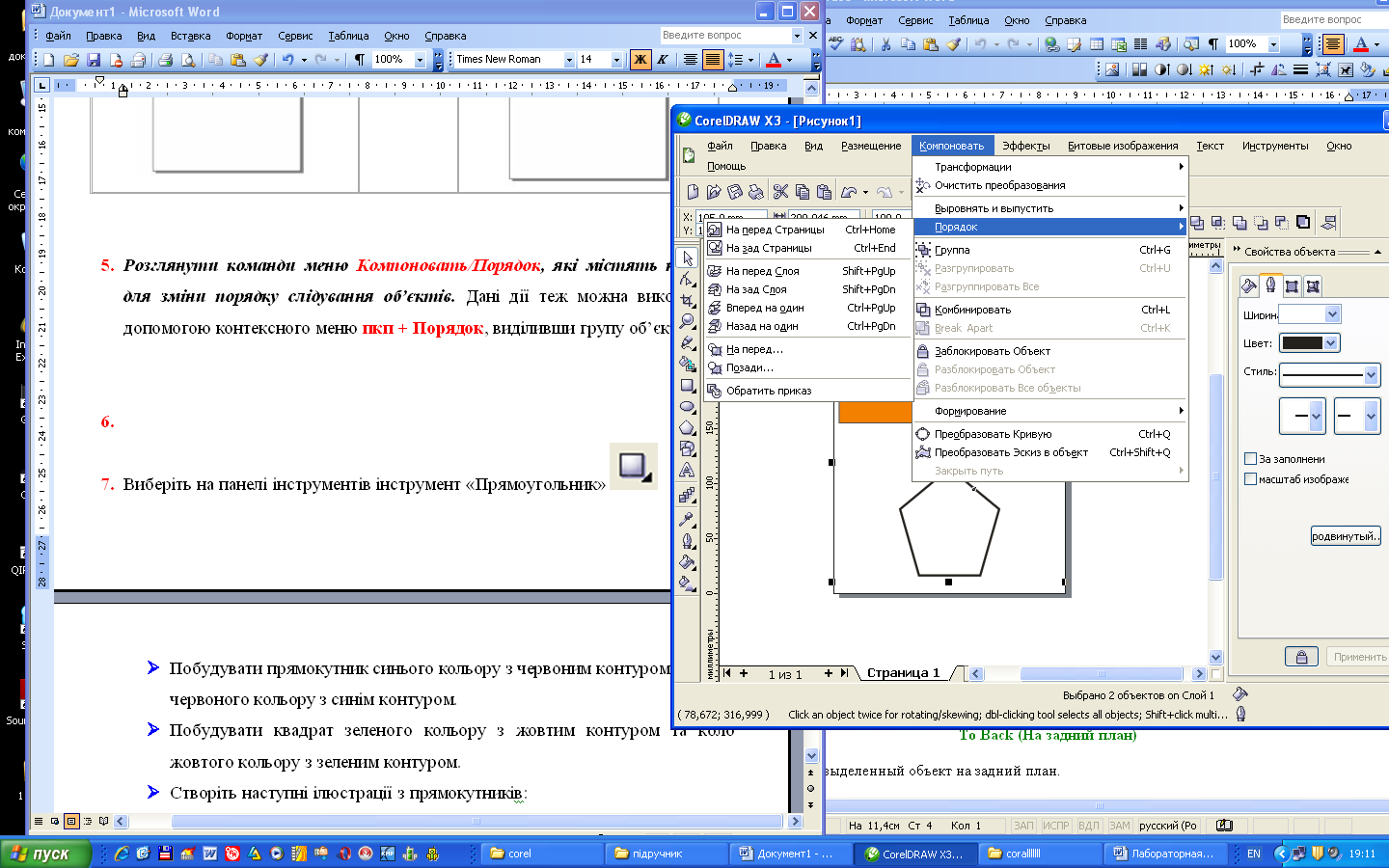Open the start arrowhead dropdown
1389x868 pixels.
(1316, 417)
